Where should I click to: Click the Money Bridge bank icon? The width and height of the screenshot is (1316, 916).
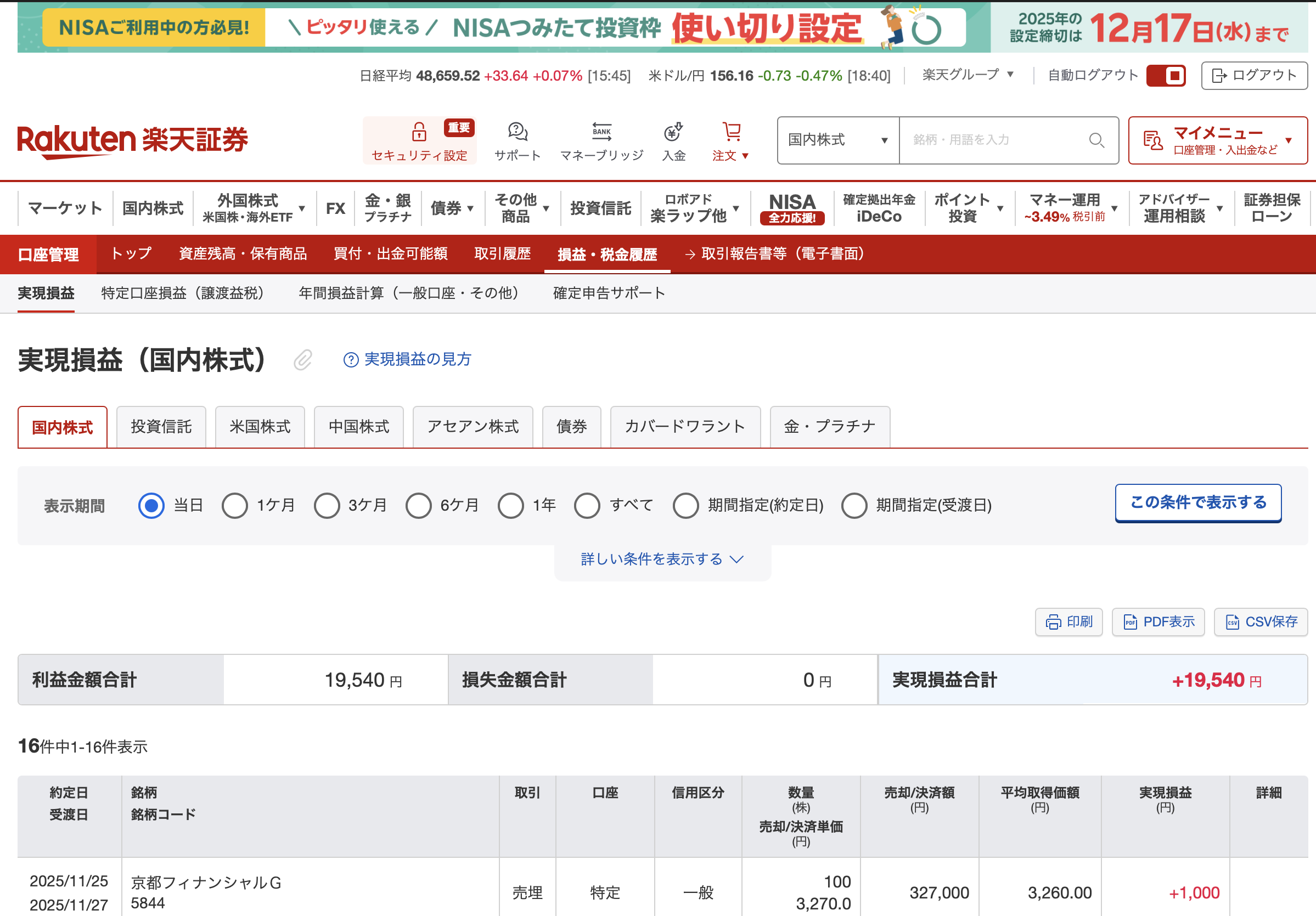coord(601,132)
